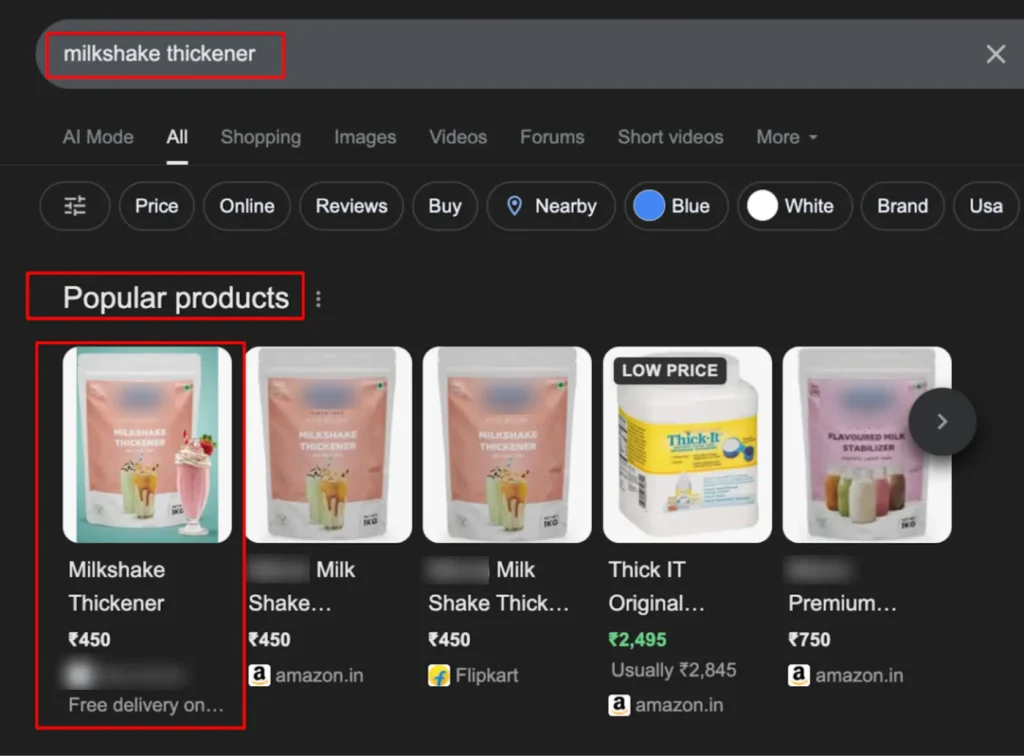Switch to the Images tab

tap(364, 137)
